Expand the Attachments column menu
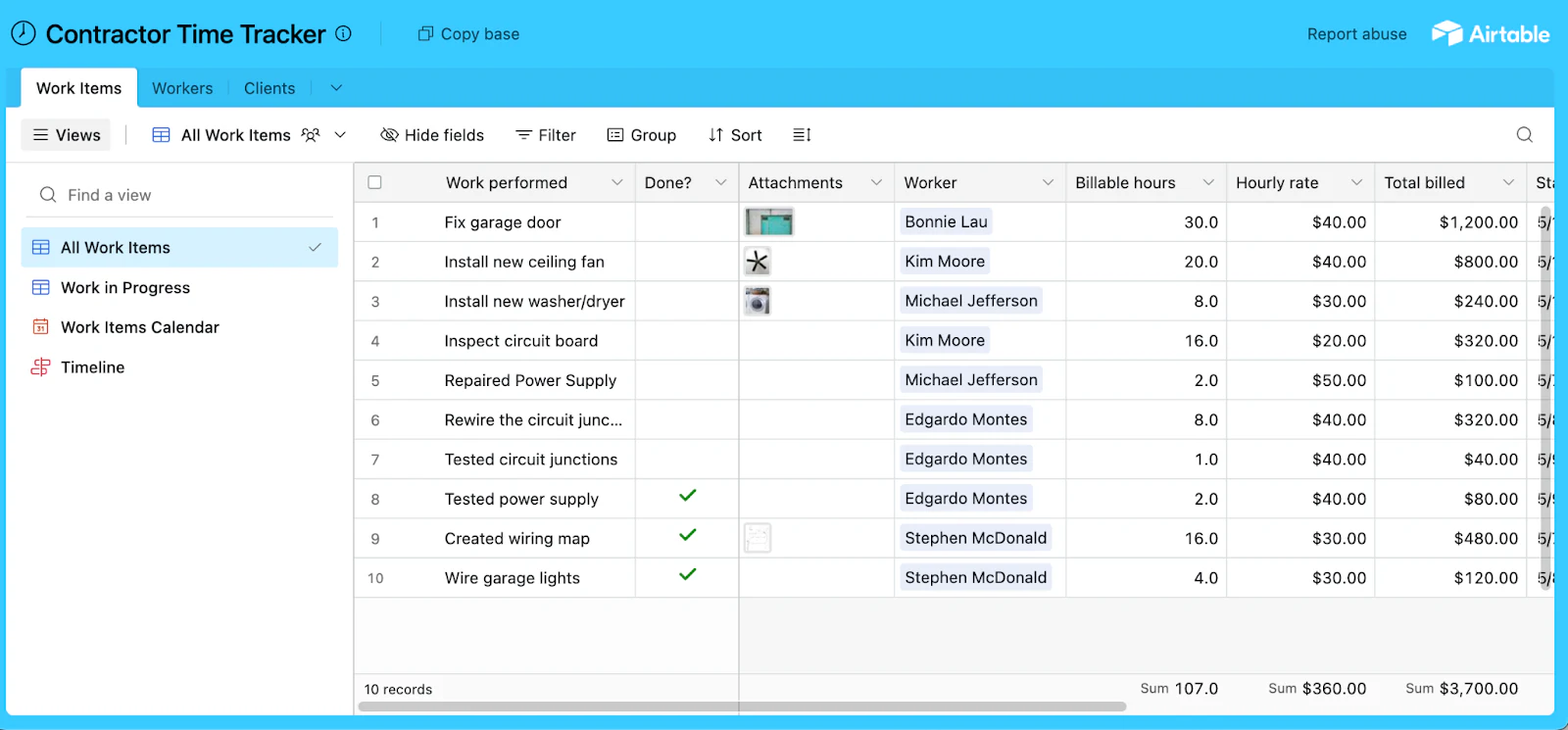1568x730 pixels. click(876, 182)
